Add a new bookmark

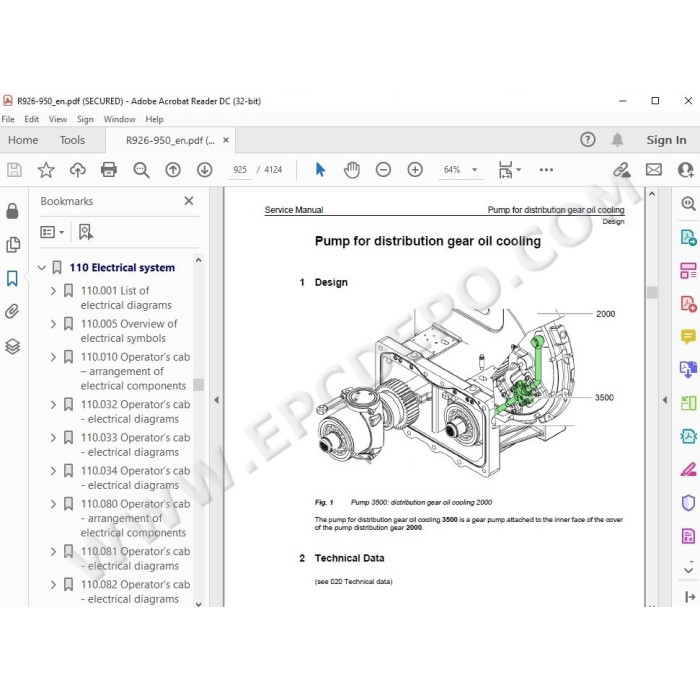tap(86, 232)
